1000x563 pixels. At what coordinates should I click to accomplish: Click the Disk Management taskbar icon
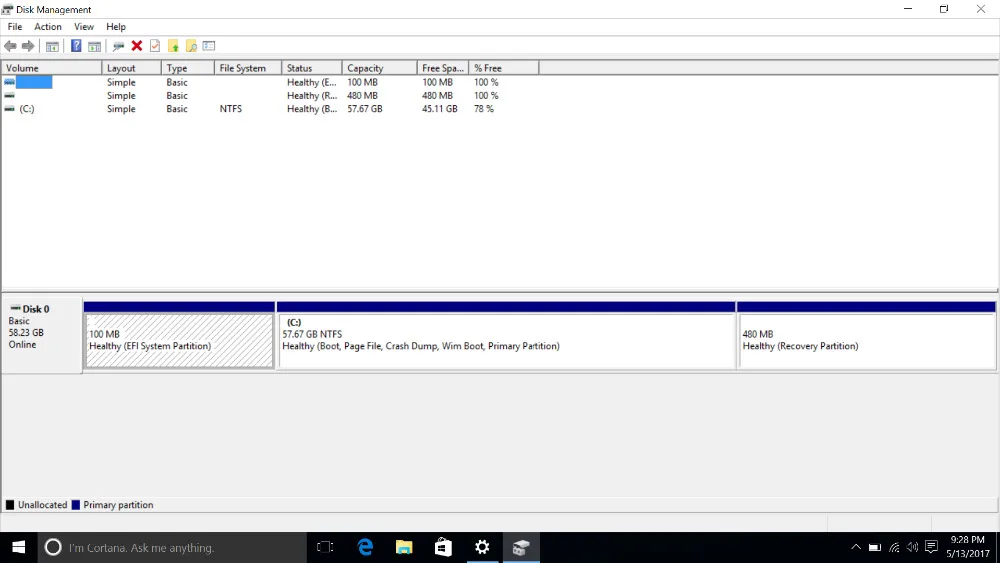tap(521, 548)
